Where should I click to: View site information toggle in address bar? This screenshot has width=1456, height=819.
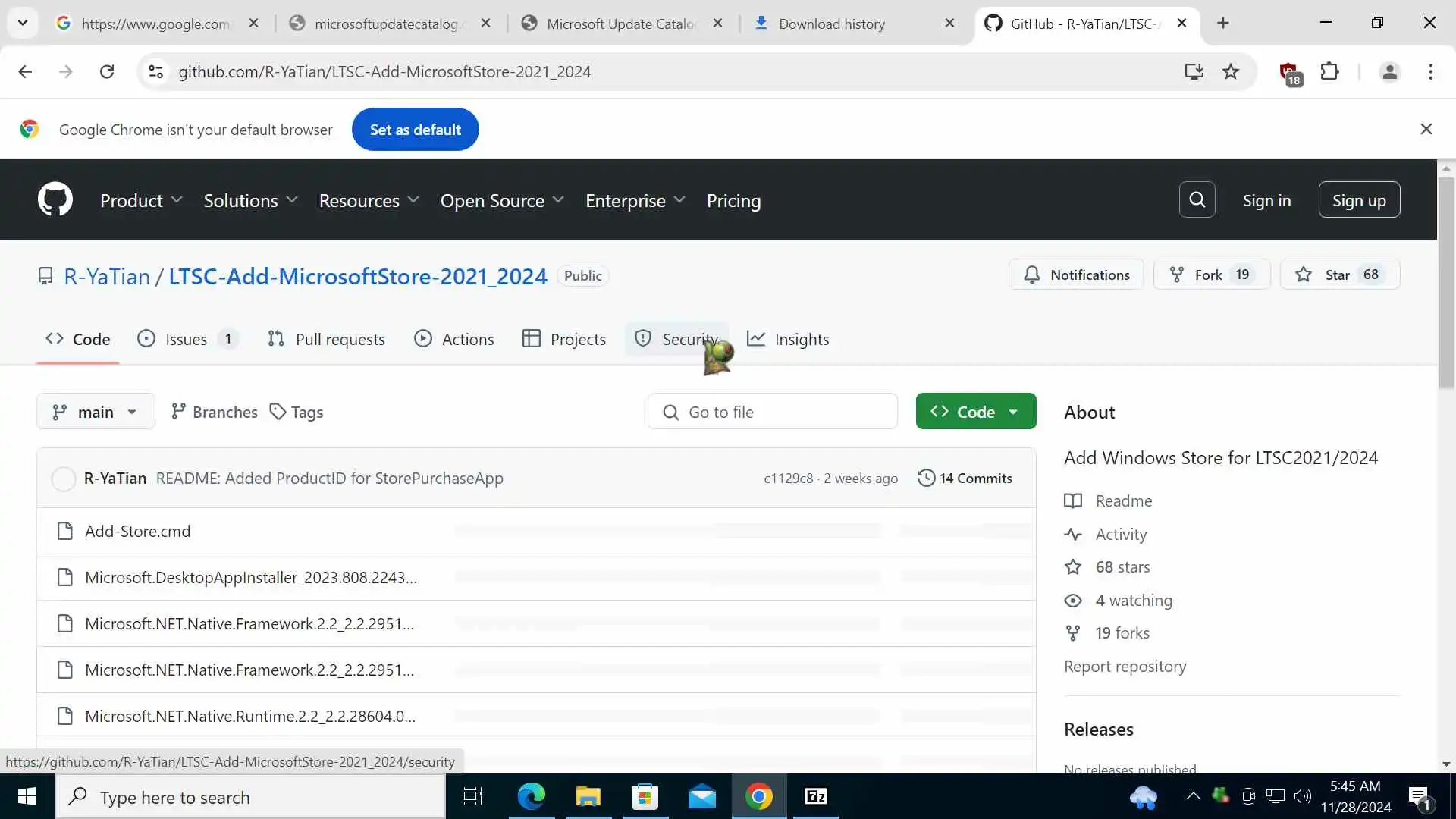click(x=155, y=71)
